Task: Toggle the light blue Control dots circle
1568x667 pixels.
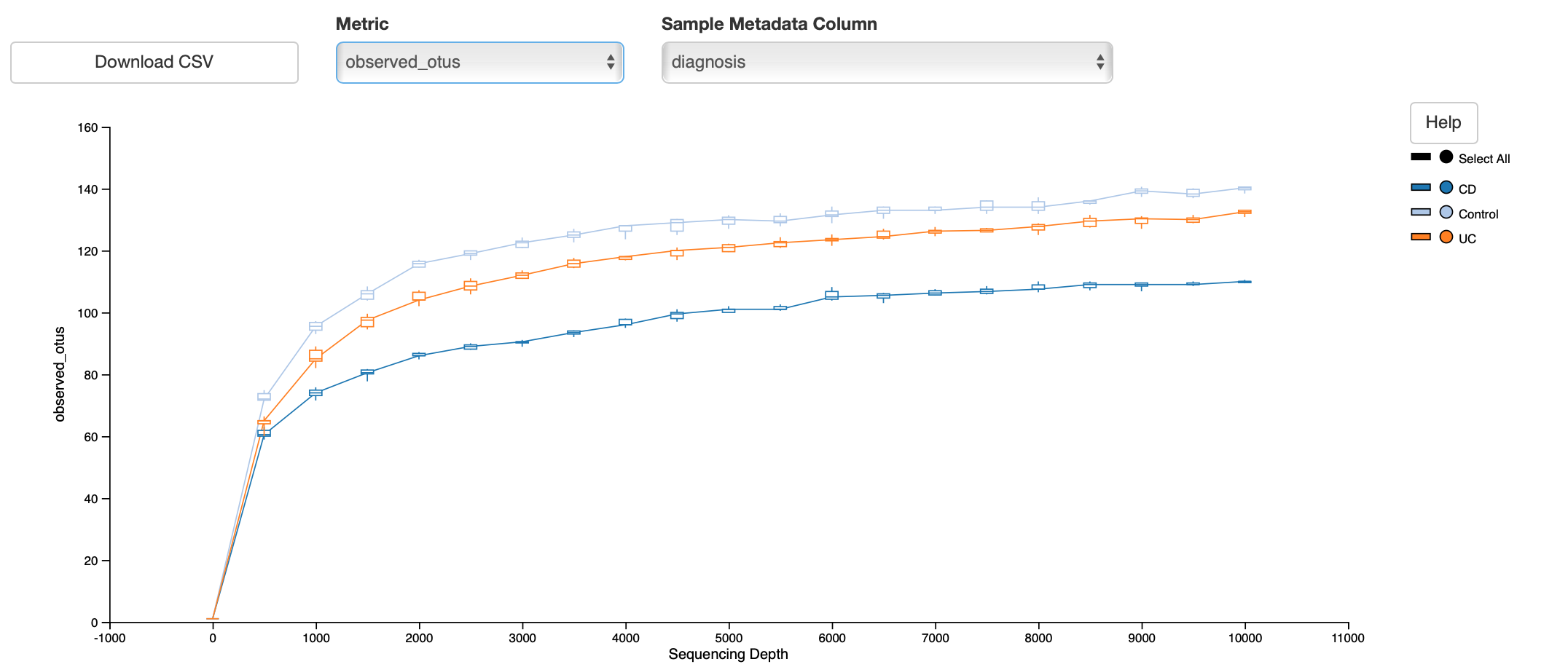Action: coord(1446,212)
